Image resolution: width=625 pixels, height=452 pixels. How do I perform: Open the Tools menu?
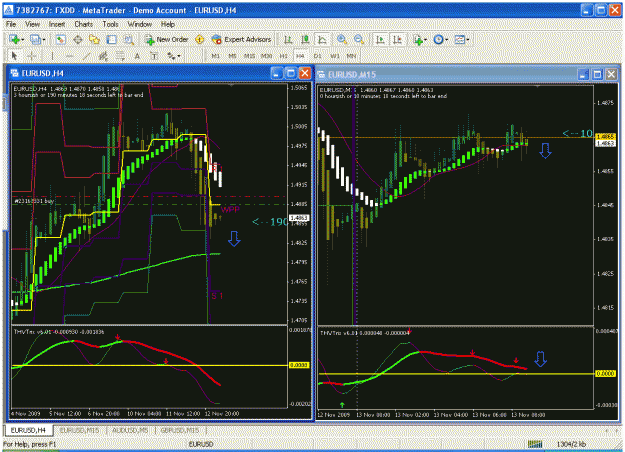coord(110,24)
